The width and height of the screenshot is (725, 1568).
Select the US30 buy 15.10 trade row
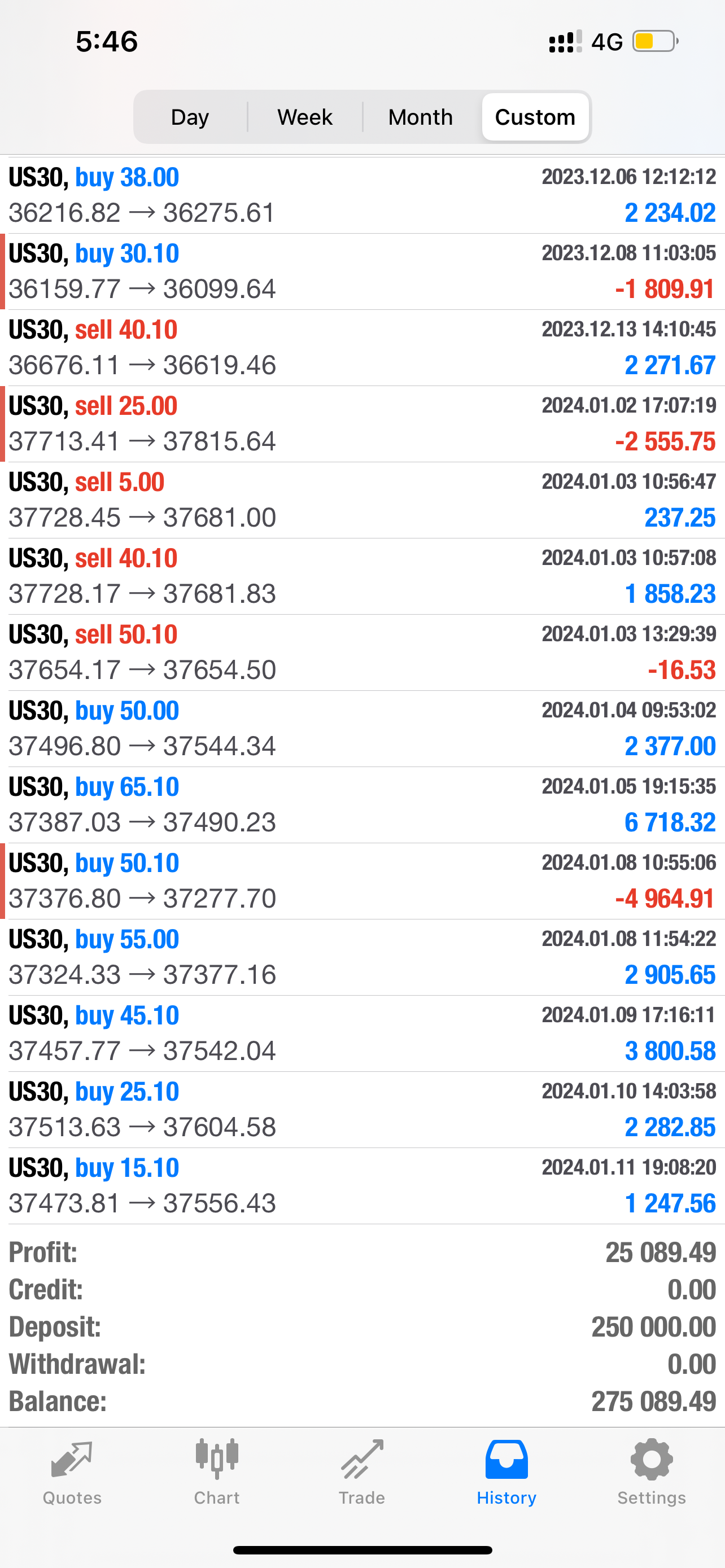(x=362, y=1186)
